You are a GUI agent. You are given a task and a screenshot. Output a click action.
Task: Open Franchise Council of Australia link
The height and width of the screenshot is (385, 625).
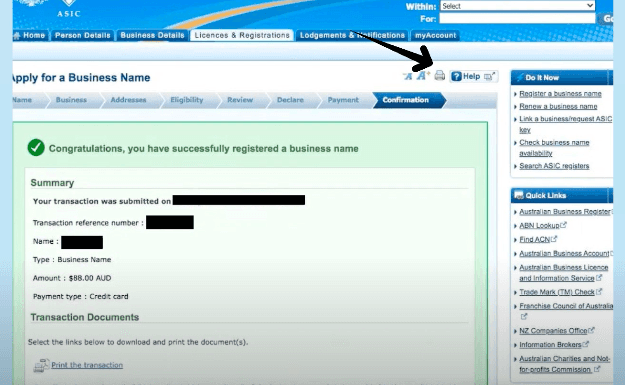(566, 306)
